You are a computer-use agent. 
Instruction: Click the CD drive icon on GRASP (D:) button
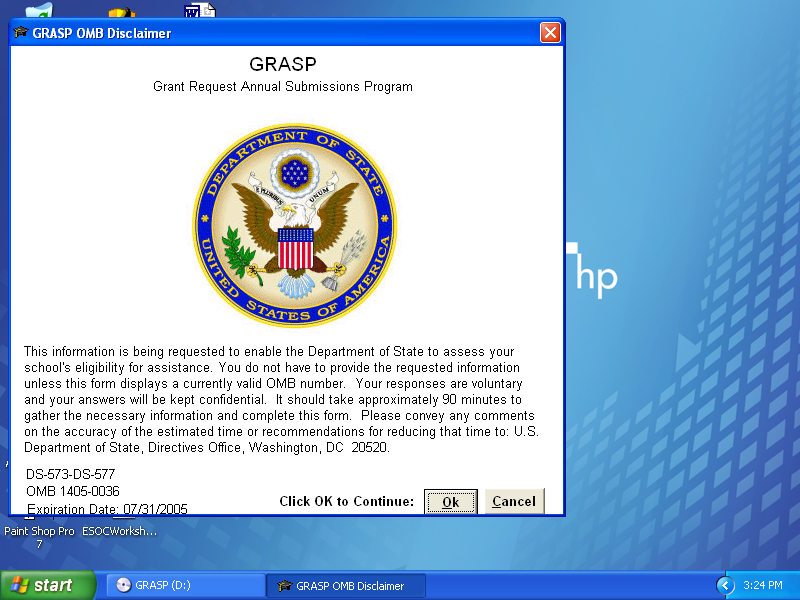123,585
